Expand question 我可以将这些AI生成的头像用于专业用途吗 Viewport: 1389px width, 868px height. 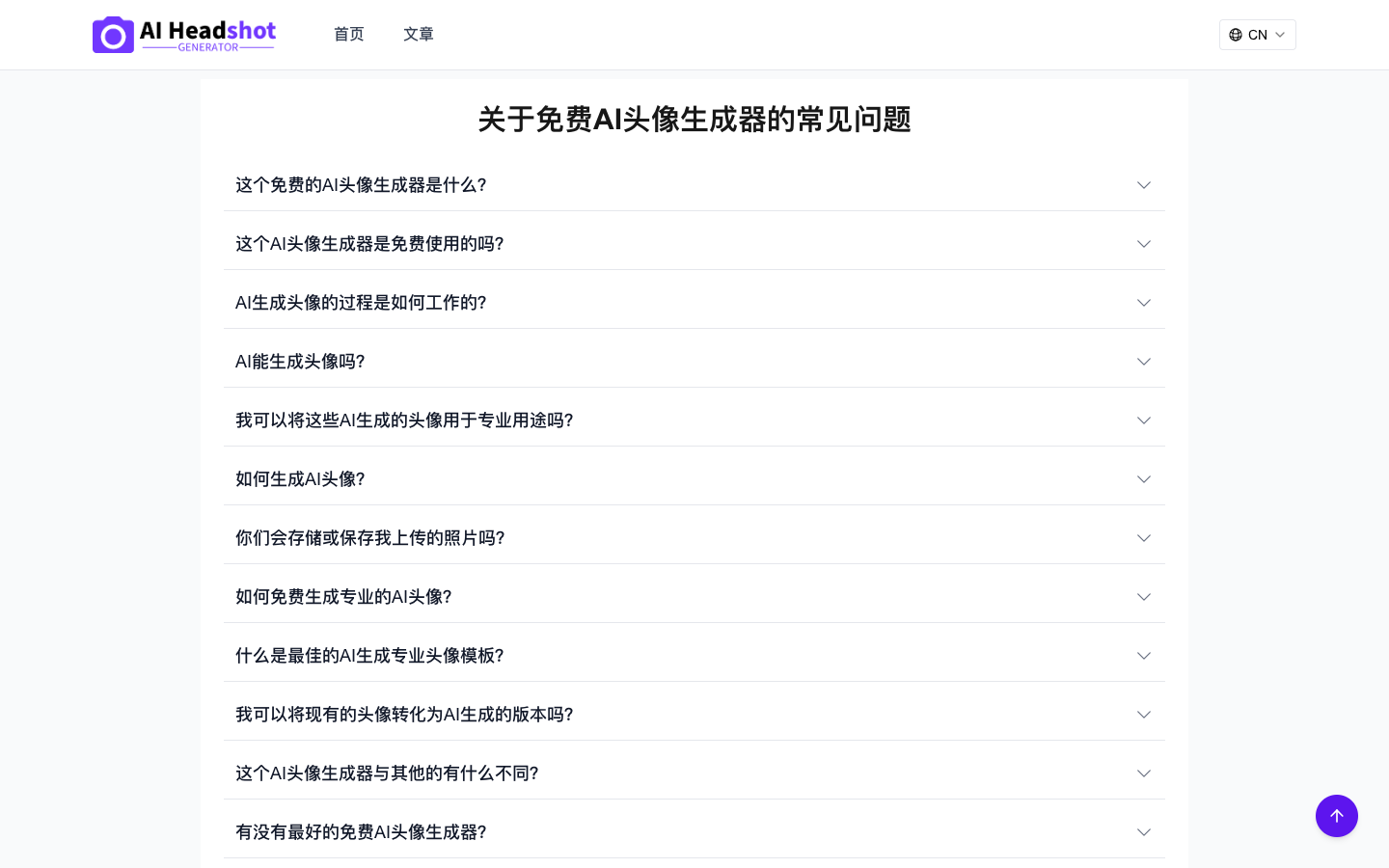pyautogui.click(x=404, y=420)
